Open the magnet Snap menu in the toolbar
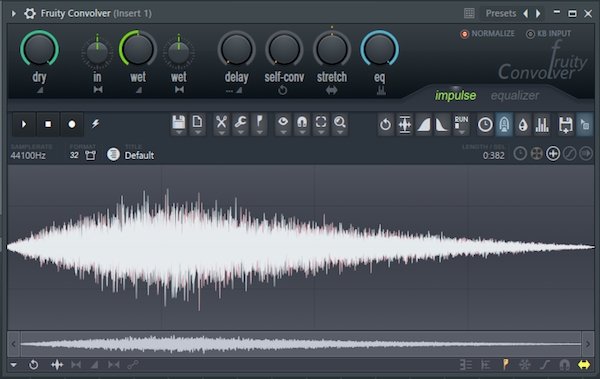The width and height of the screenshot is (600, 379). pos(302,124)
